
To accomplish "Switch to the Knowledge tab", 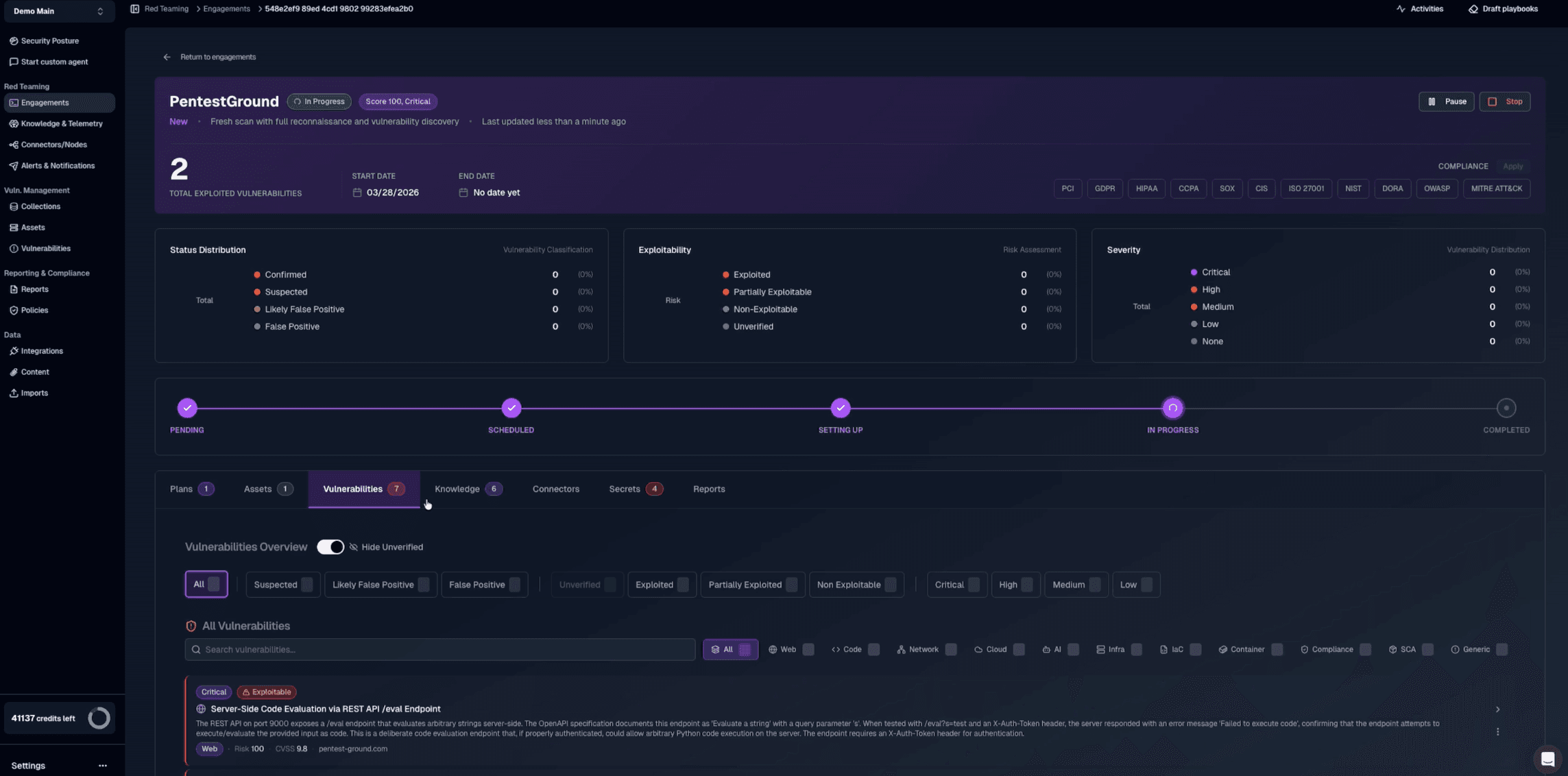I will click(x=457, y=489).
